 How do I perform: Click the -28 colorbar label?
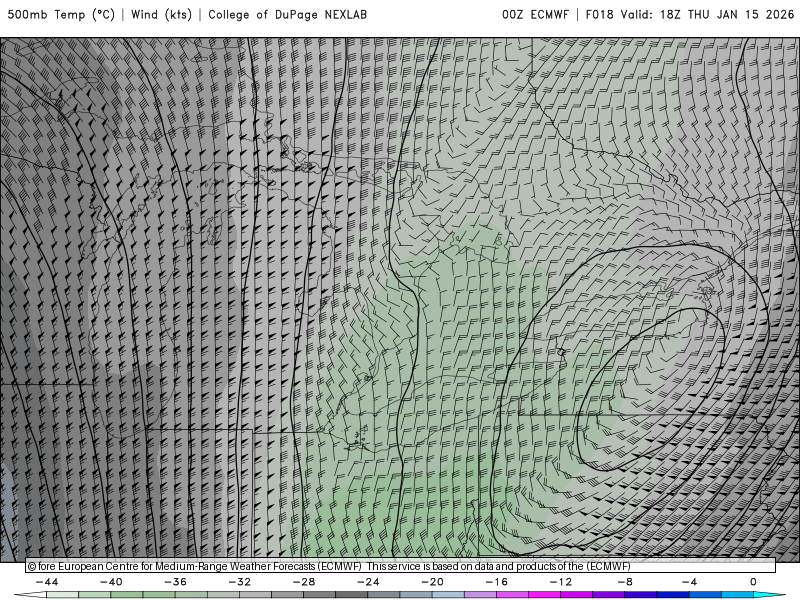click(304, 582)
